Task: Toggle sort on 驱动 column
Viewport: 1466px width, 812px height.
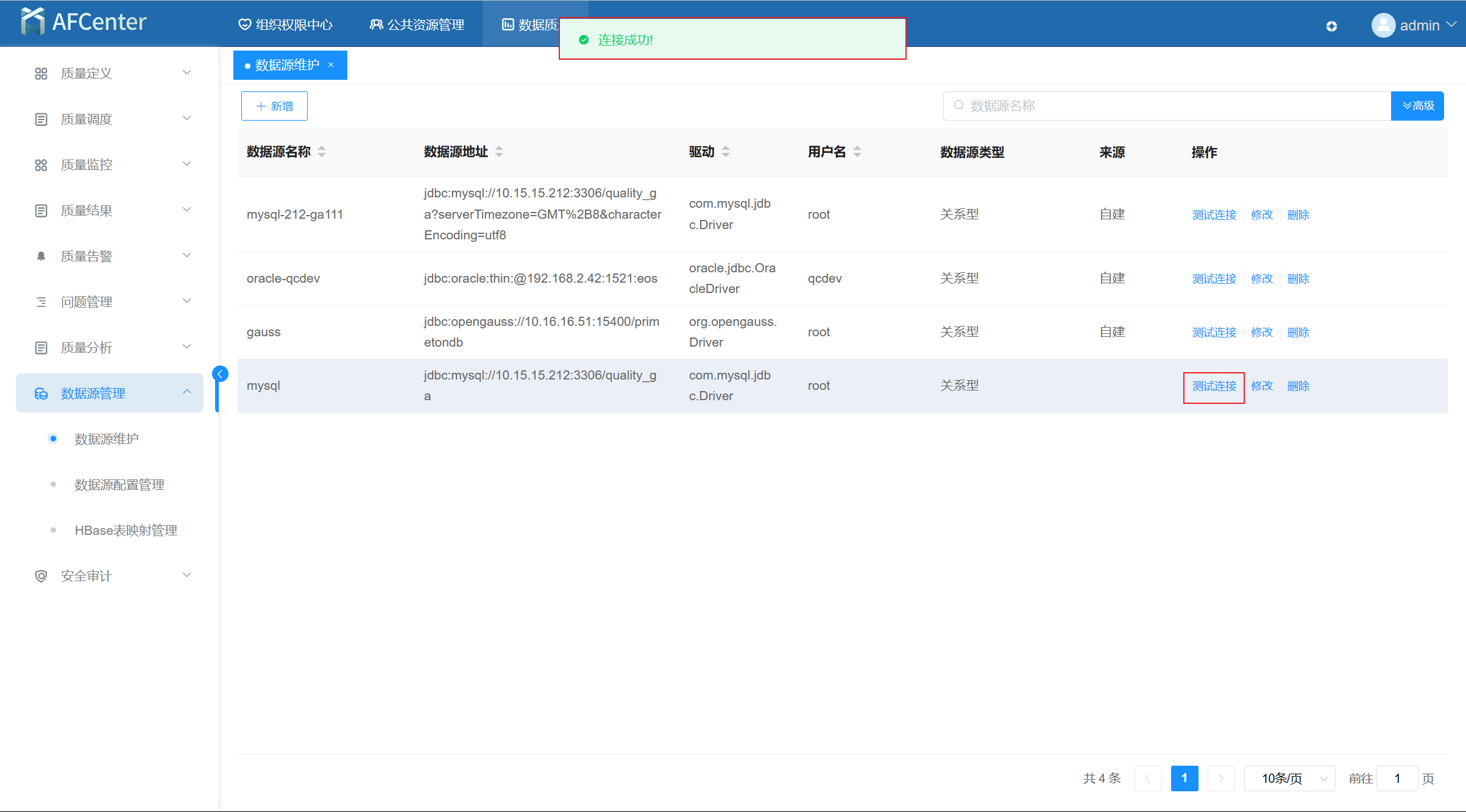Action: (x=725, y=152)
